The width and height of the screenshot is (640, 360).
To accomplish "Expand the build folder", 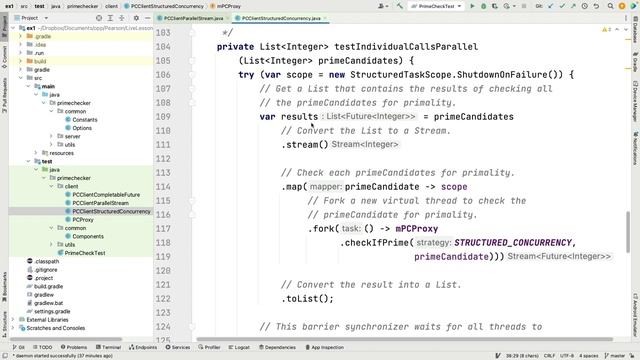I will click(x=20, y=61).
